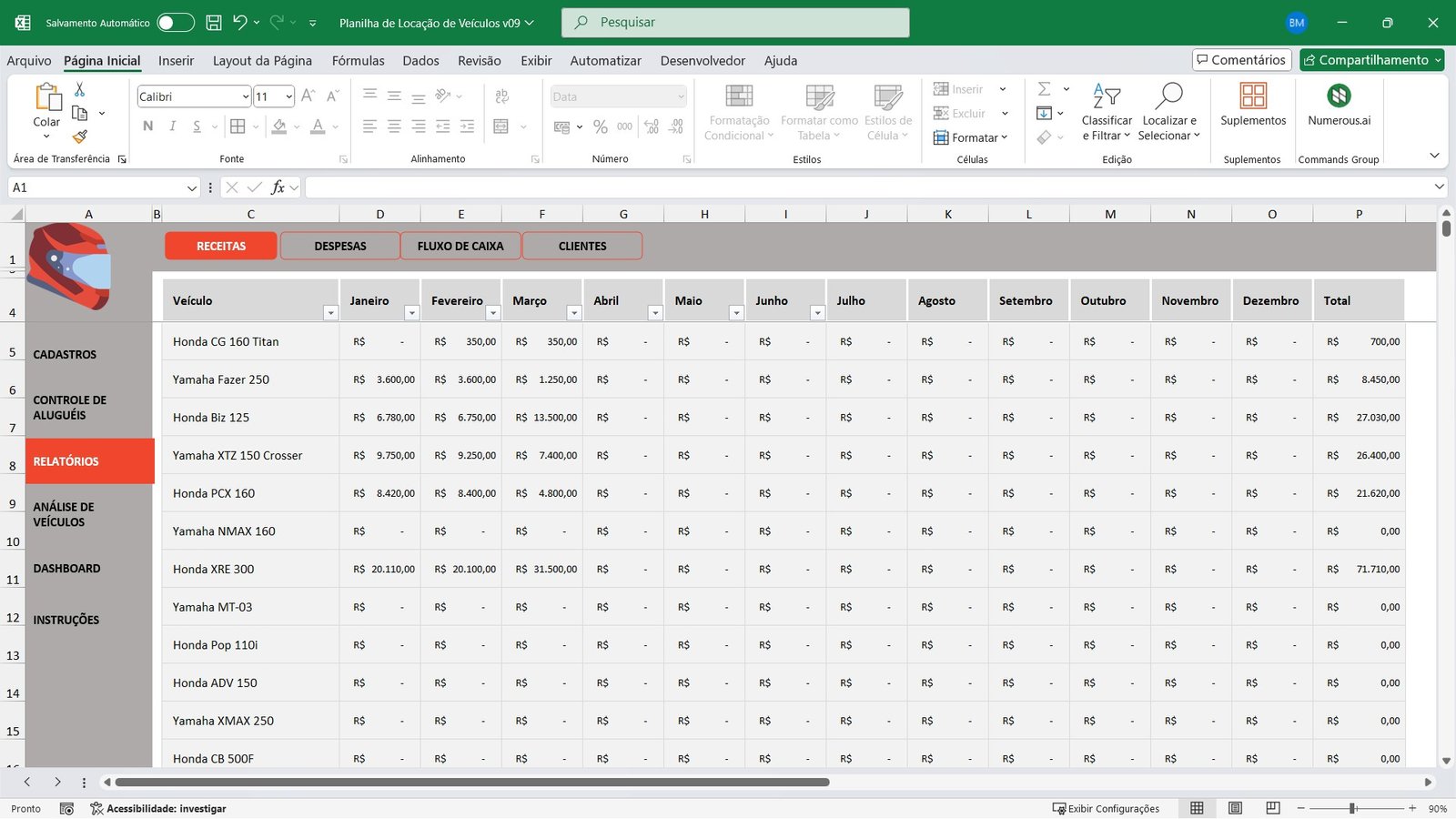The height and width of the screenshot is (819, 1456).
Task: Click the AutoSum sigma icon
Action: [1045, 89]
